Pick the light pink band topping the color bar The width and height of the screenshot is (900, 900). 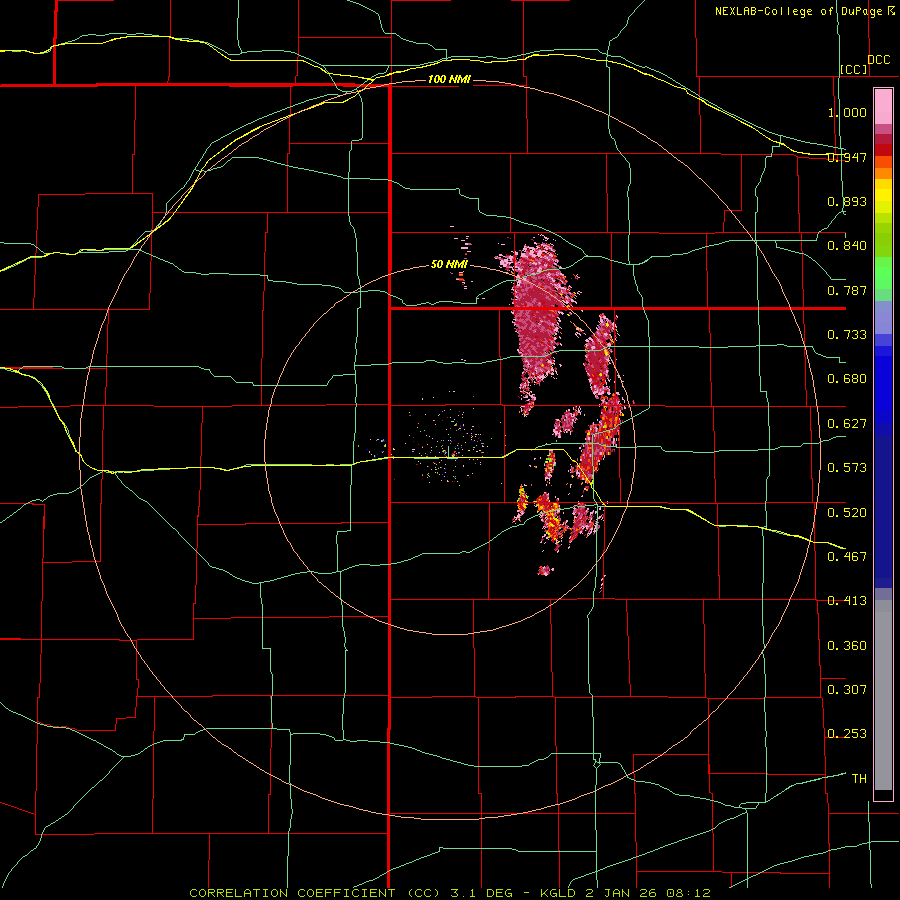[883, 106]
